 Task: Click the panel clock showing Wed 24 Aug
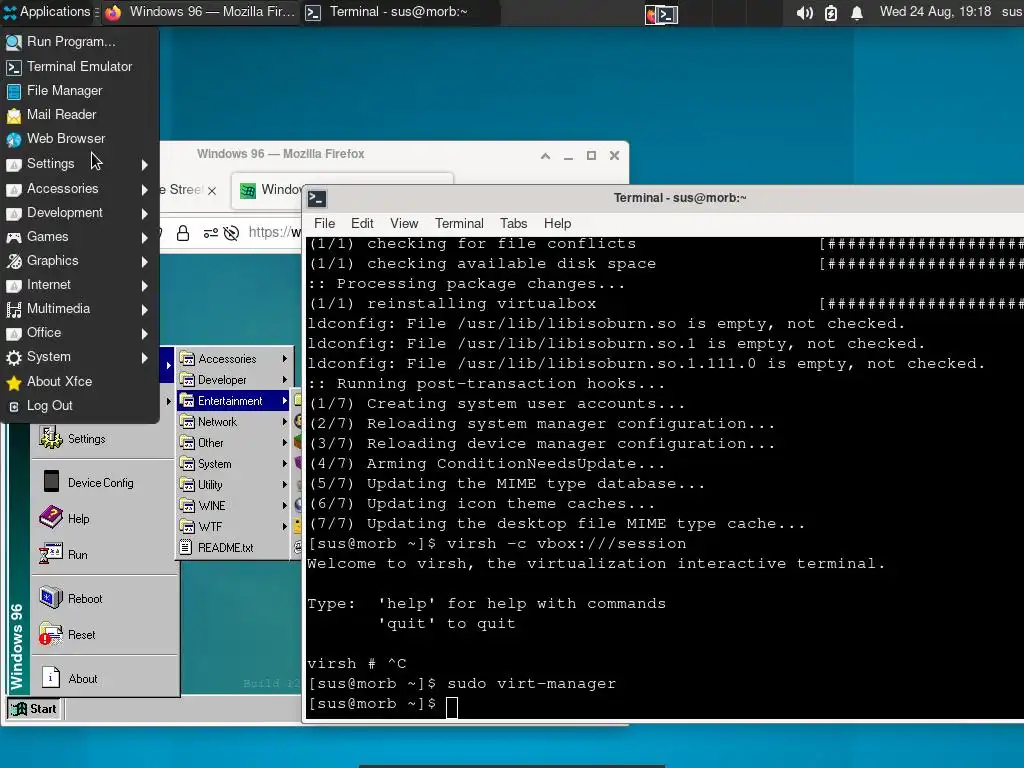click(x=935, y=12)
